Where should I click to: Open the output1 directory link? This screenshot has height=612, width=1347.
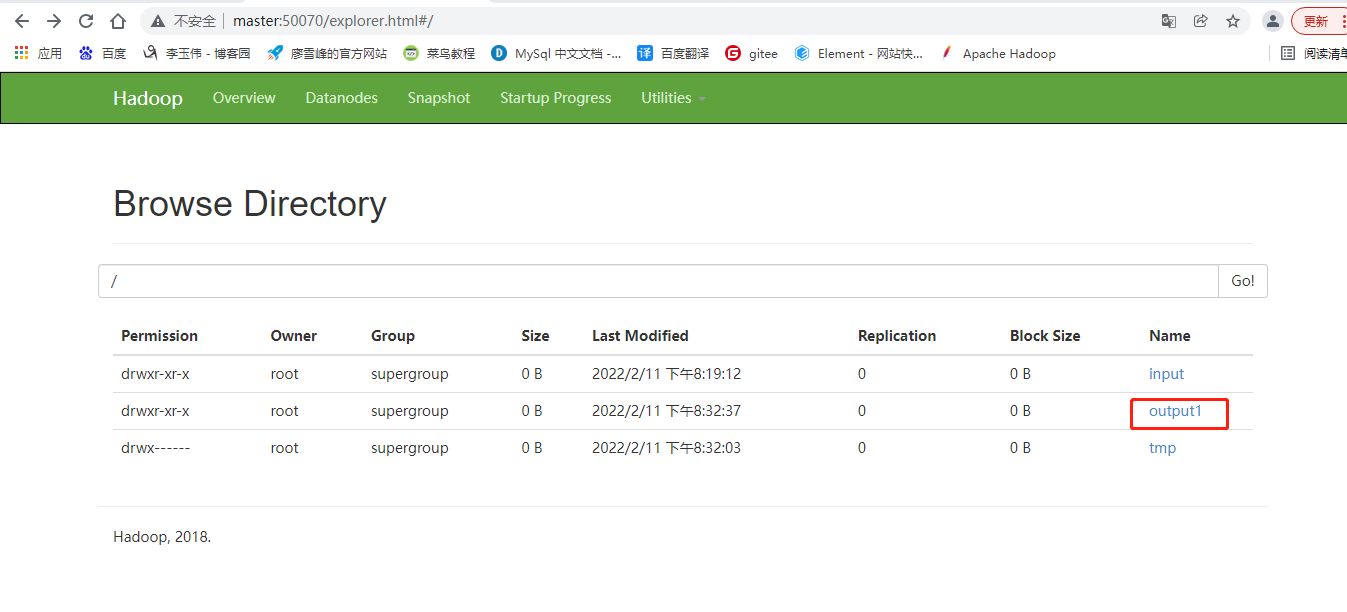(1175, 411)
